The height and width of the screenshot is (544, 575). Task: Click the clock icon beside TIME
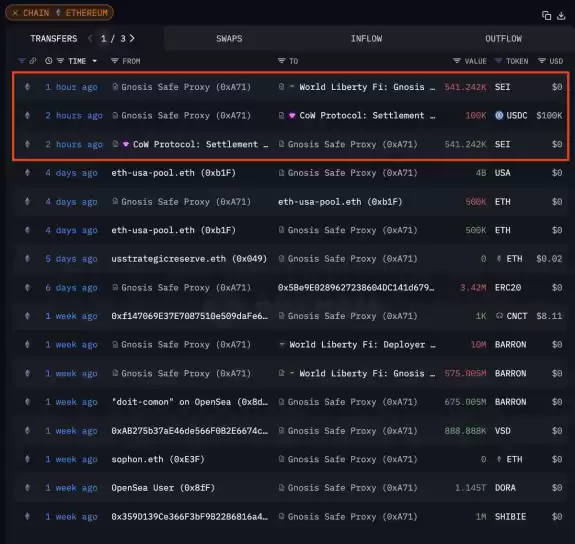[48, 61]
